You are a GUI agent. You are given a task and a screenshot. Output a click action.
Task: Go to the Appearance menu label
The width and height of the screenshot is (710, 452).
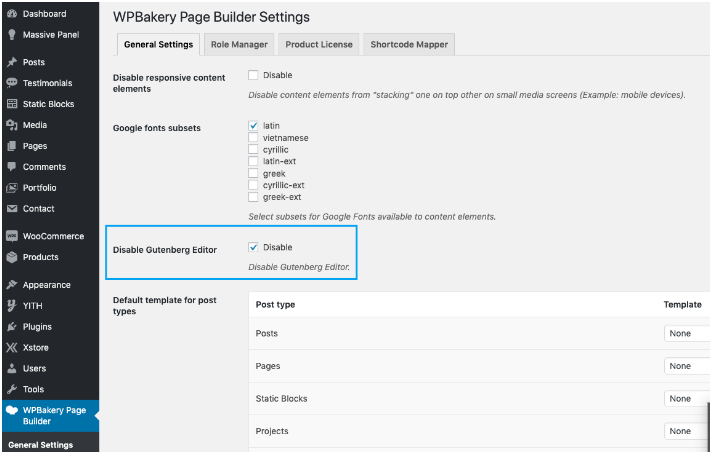[x=47, y=285]
